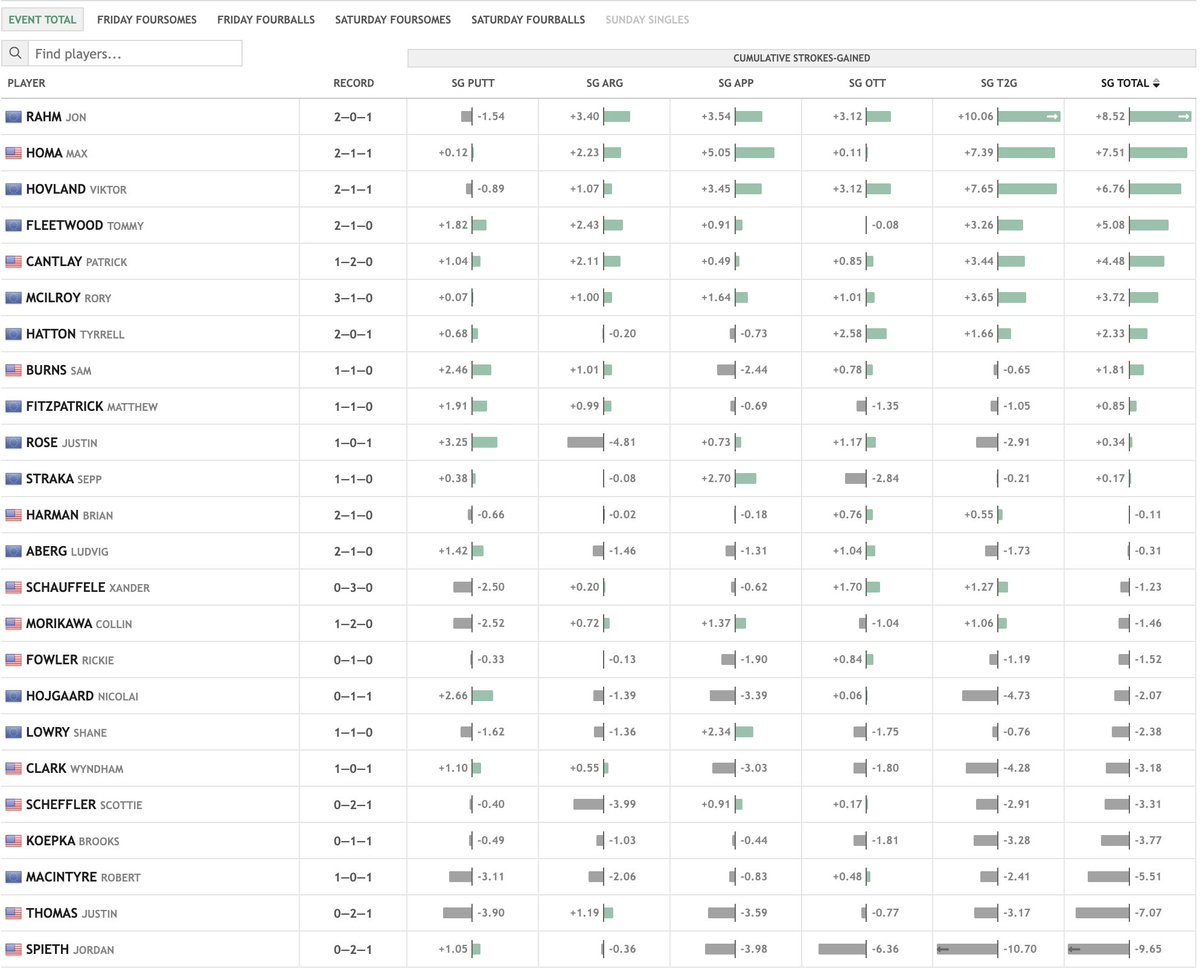Click Thomas's SG Total value -7.07

(x=1148, y=913)
